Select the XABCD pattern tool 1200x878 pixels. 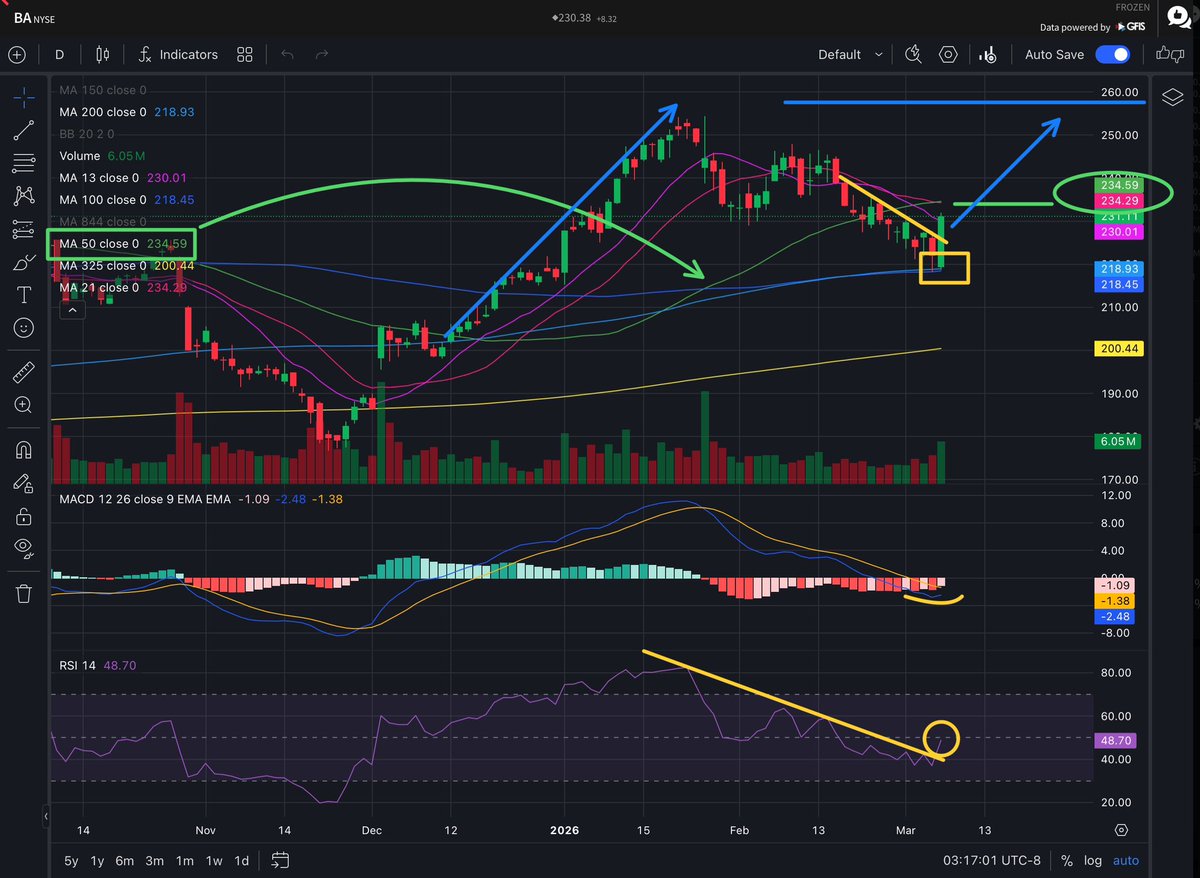tap(25, 196)
